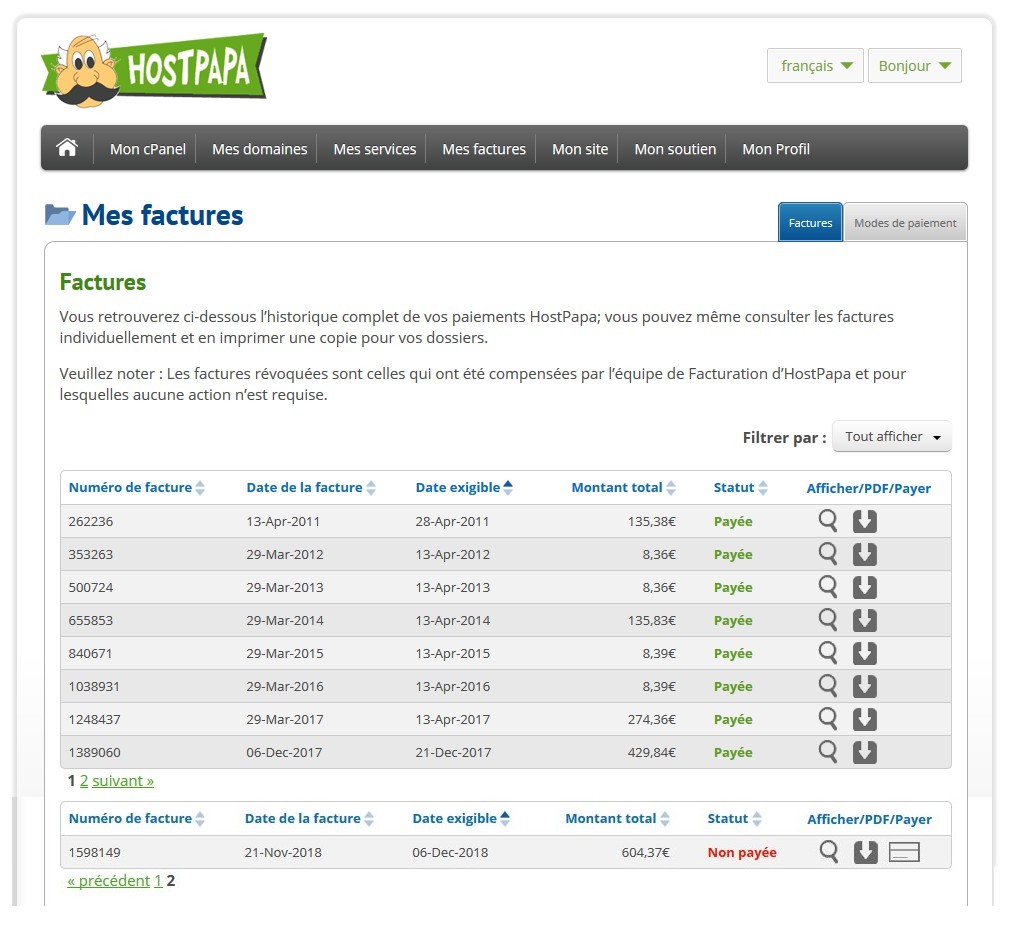Click the « précédent pagination link
The height and width of the screenshot is (936, 1018).
(x=108, y=881)
